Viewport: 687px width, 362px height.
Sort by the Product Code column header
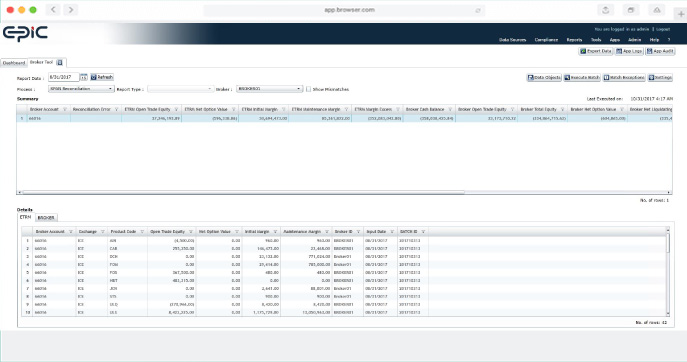(123, 231)
